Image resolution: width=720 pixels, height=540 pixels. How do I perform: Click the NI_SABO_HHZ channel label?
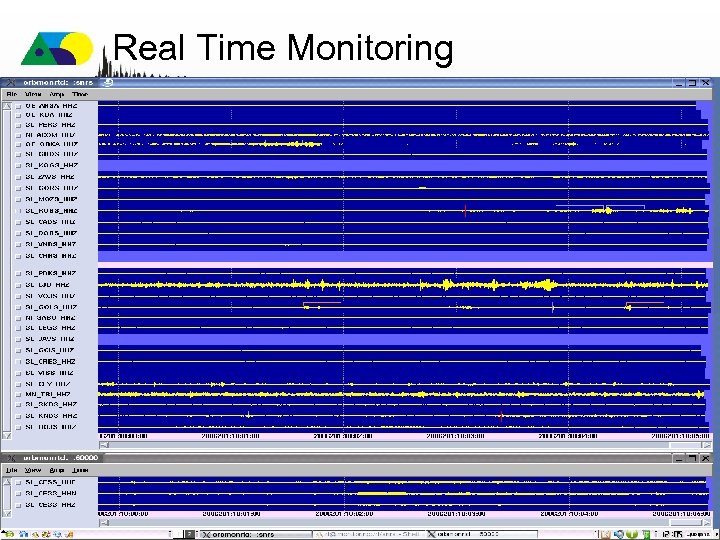(x=51, y=318)
